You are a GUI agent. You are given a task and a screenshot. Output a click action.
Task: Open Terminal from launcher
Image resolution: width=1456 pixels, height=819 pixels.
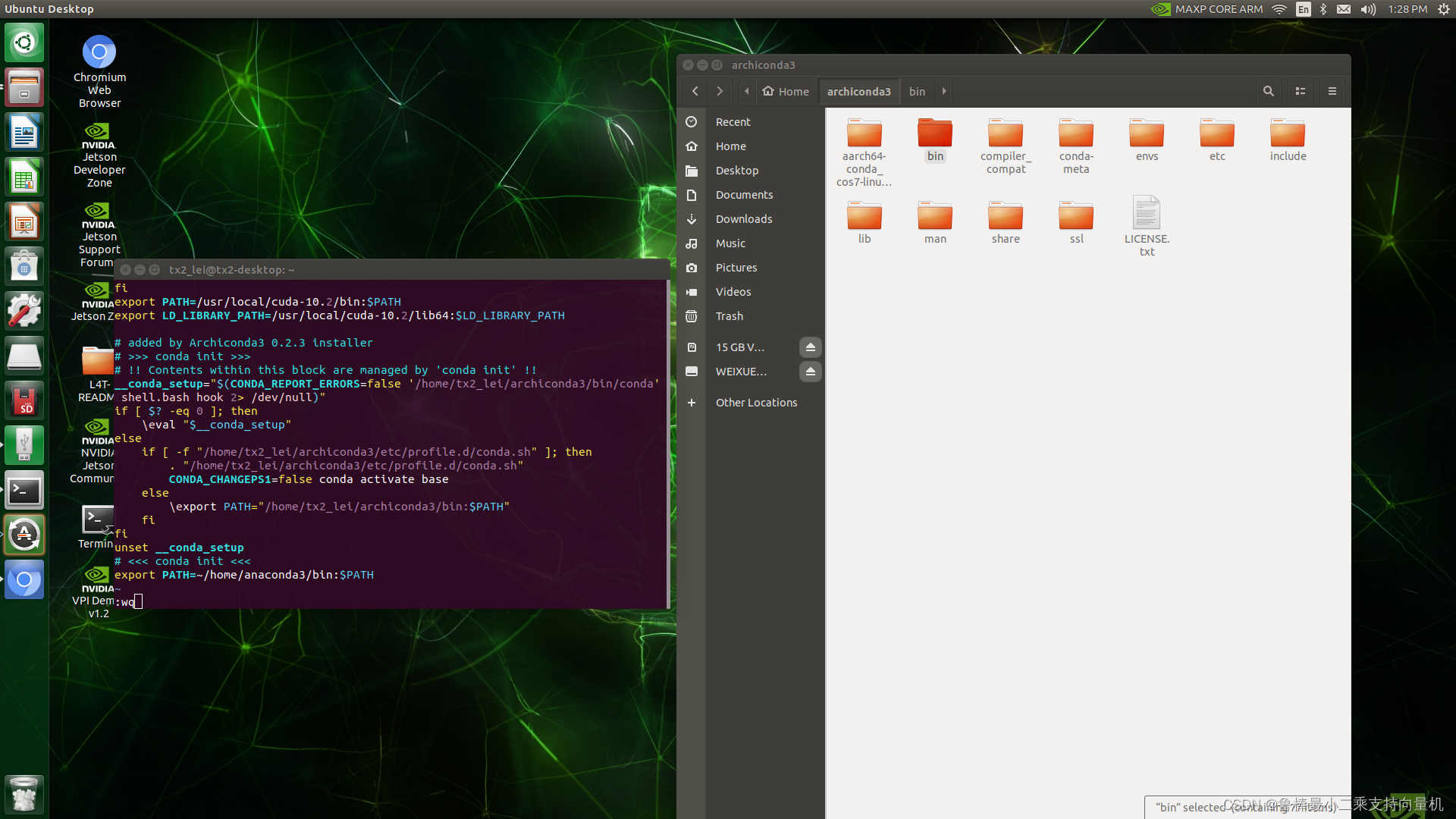click(x=24, y=491)
